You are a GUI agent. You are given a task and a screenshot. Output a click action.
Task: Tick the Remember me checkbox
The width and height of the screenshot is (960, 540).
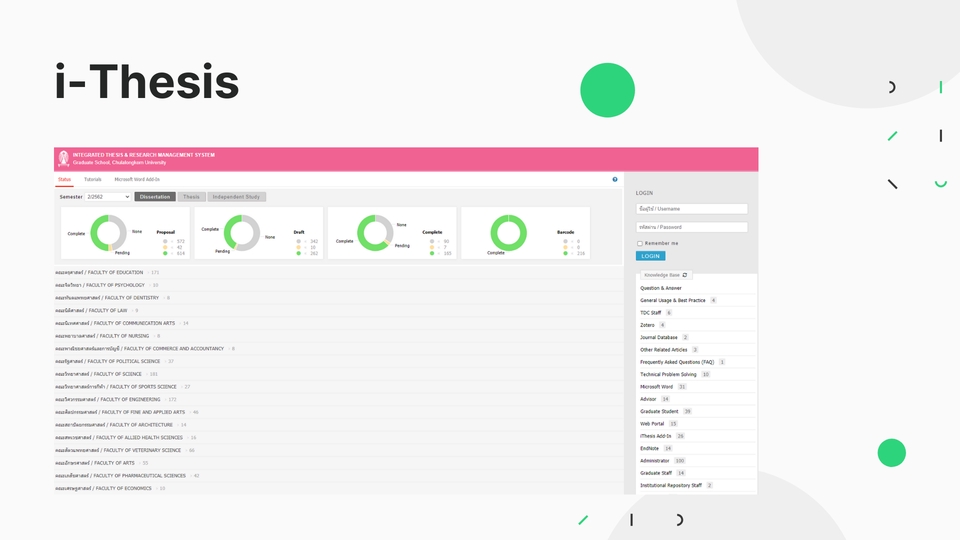[640, 244]
